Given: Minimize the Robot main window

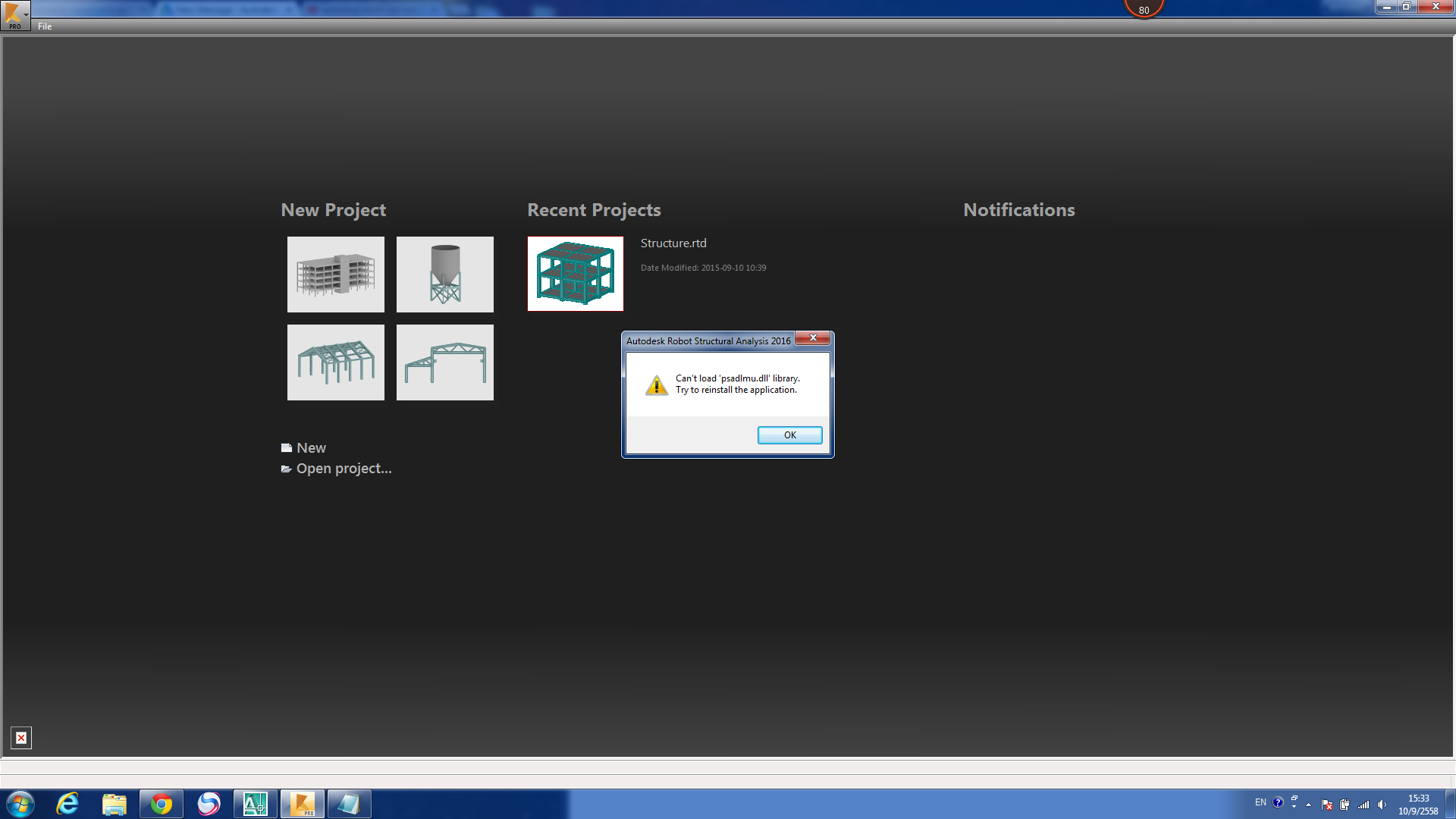Looking at the screenshot, I should 1386,7.
